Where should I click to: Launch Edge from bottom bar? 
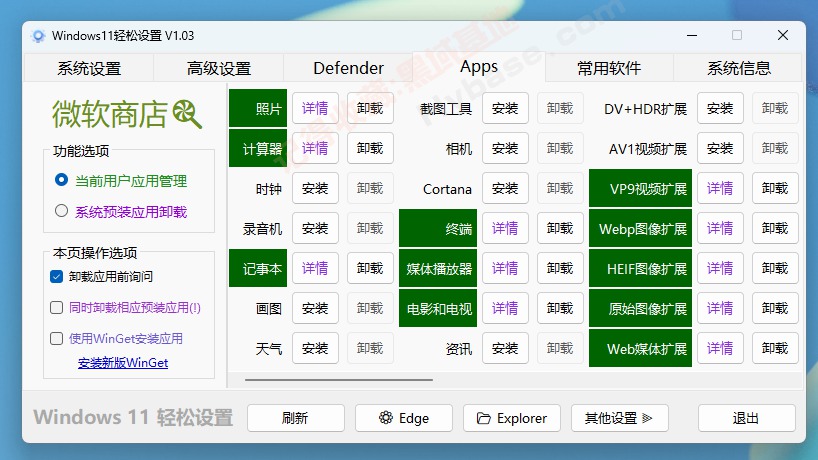tap(404, 418)
